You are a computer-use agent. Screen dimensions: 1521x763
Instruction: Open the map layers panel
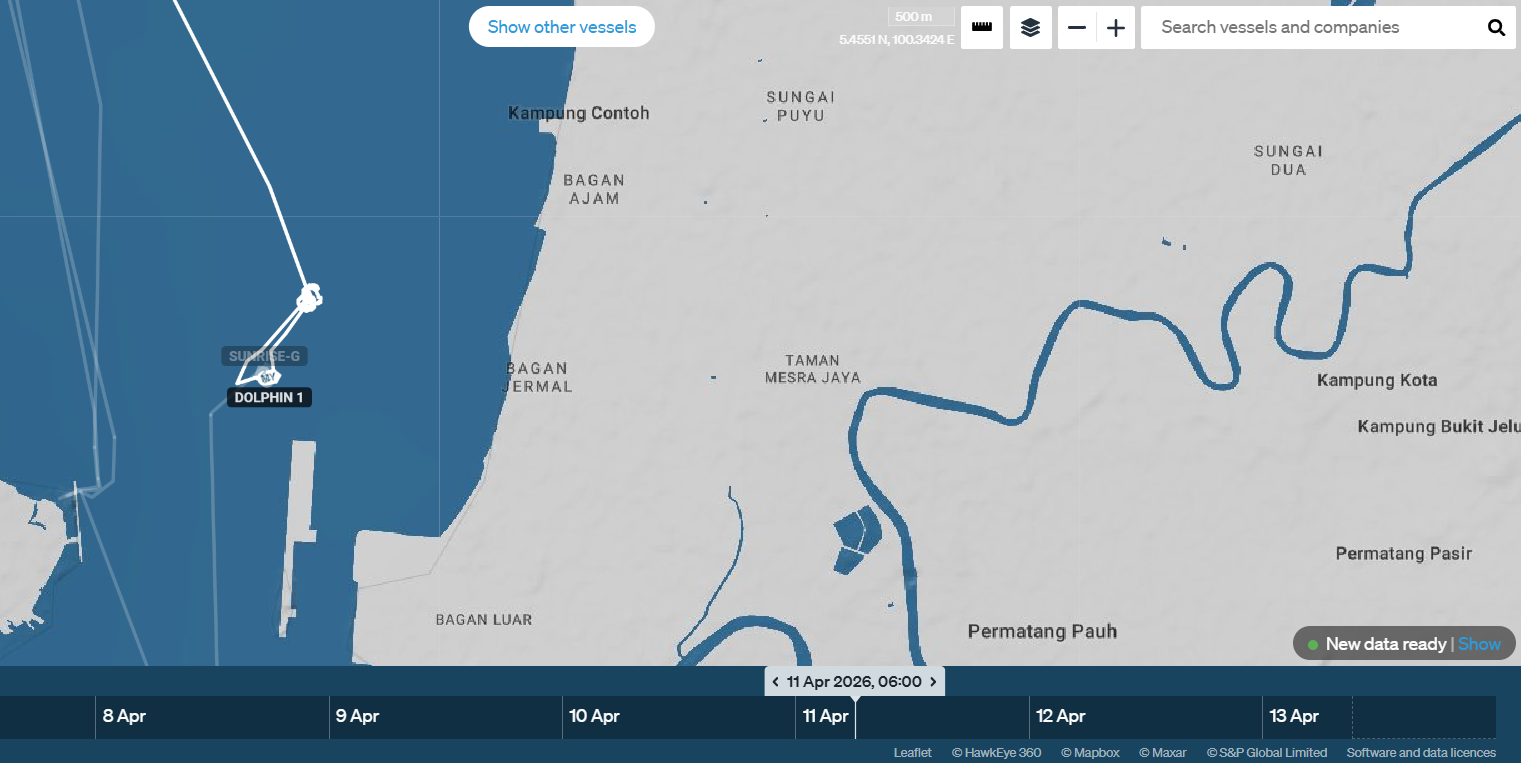tap(1030, 27)
